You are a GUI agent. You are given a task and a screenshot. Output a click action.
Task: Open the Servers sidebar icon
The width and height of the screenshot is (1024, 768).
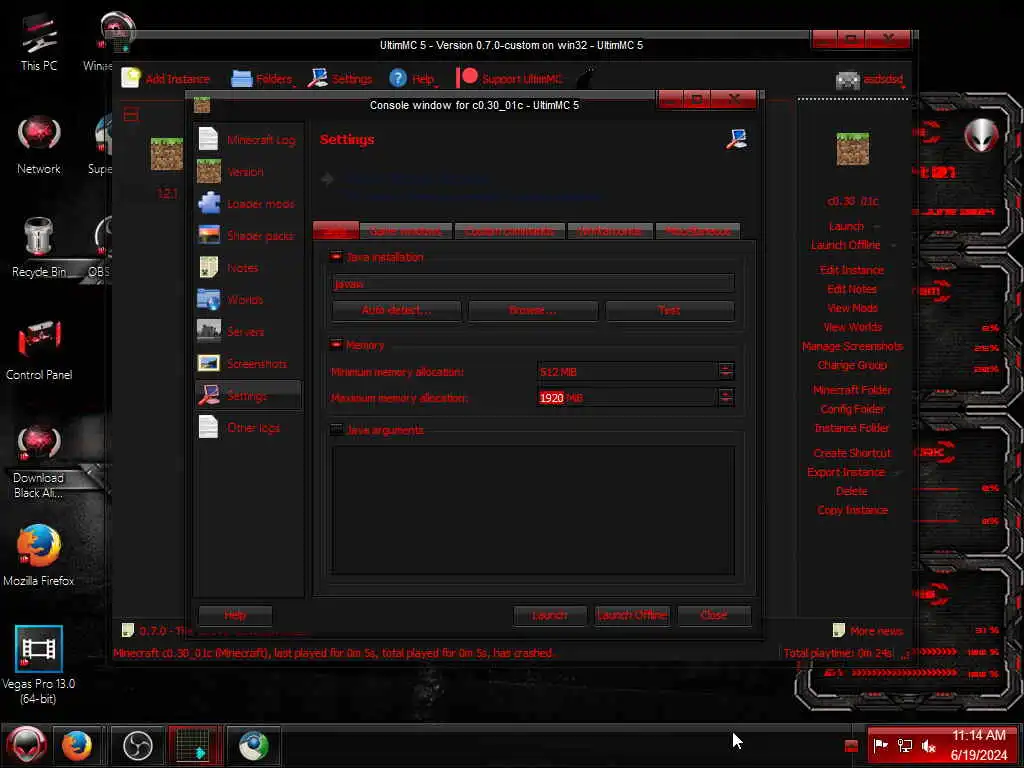coord(209,331)
